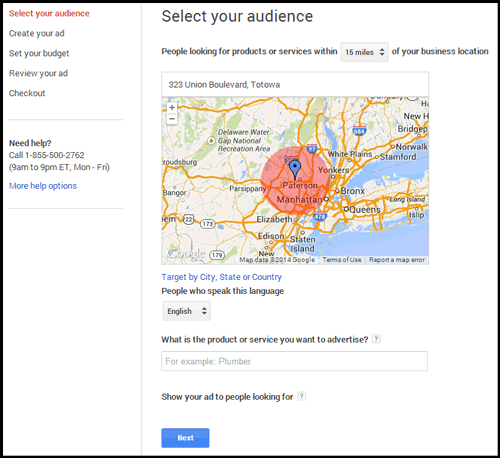
Task: Click the help phone number 1-855-500-2762
Action: coord(55,155)
